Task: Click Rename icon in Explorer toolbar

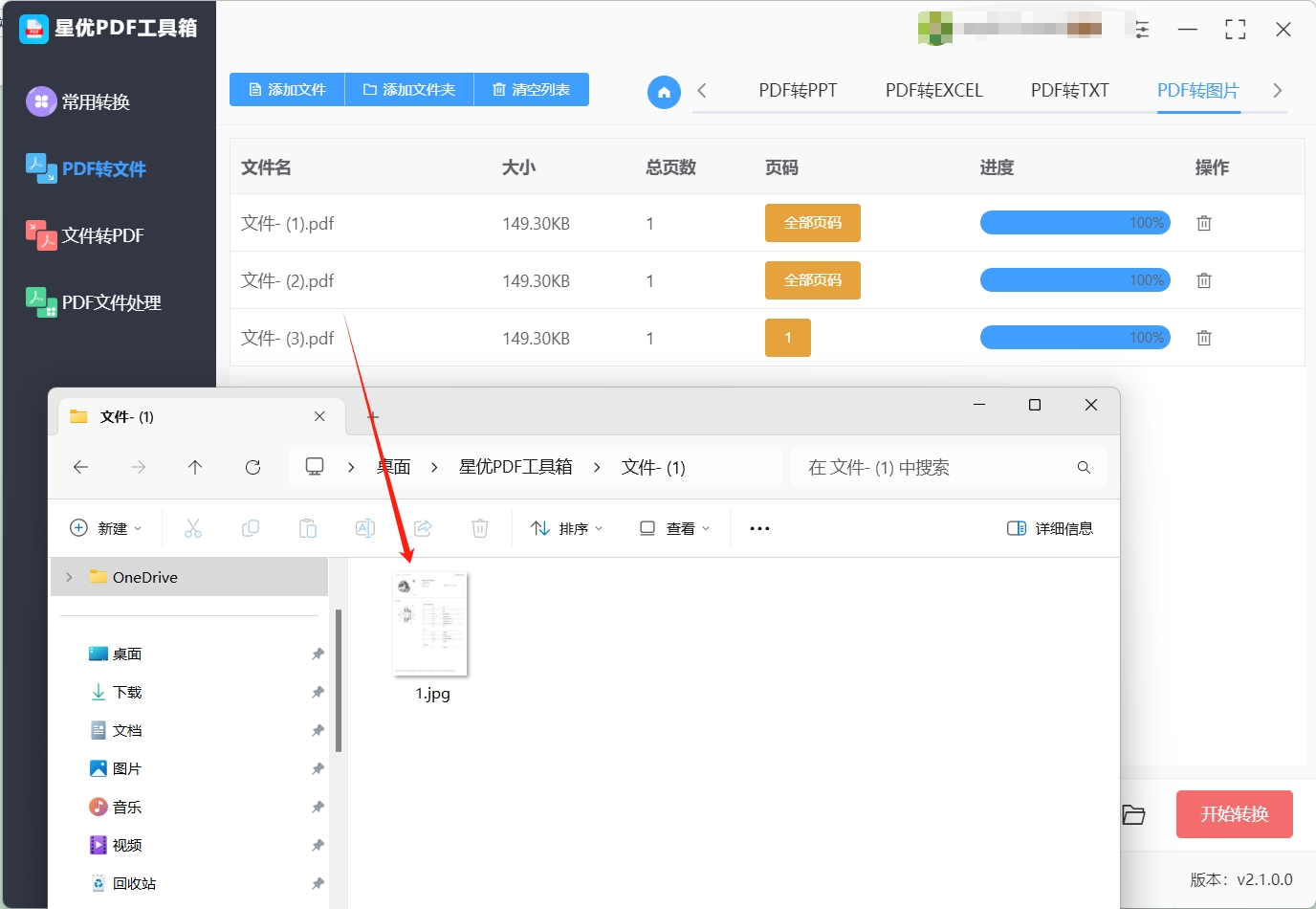Action: pos(365,528)
